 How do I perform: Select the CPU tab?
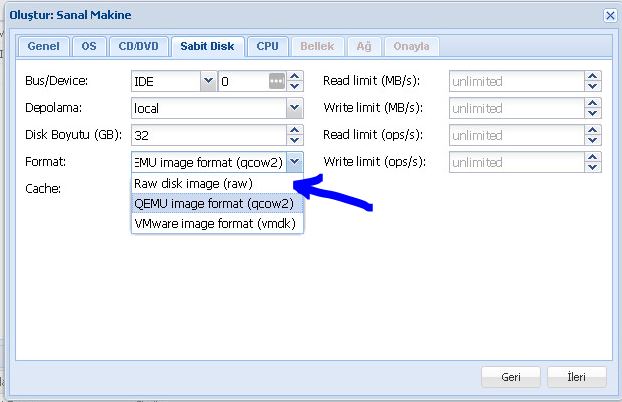(267, 46)
